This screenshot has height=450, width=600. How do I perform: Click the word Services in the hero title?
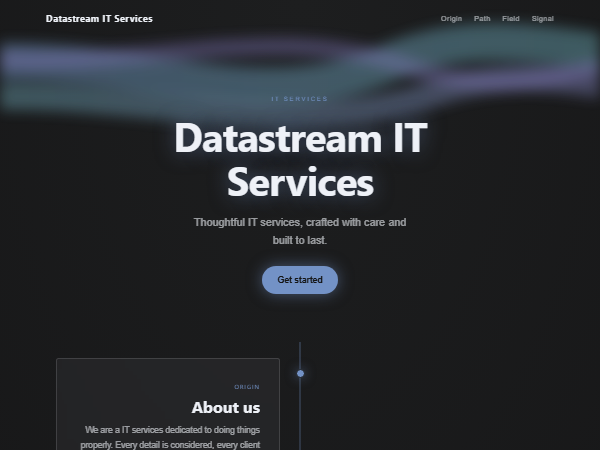click(300, 183)
